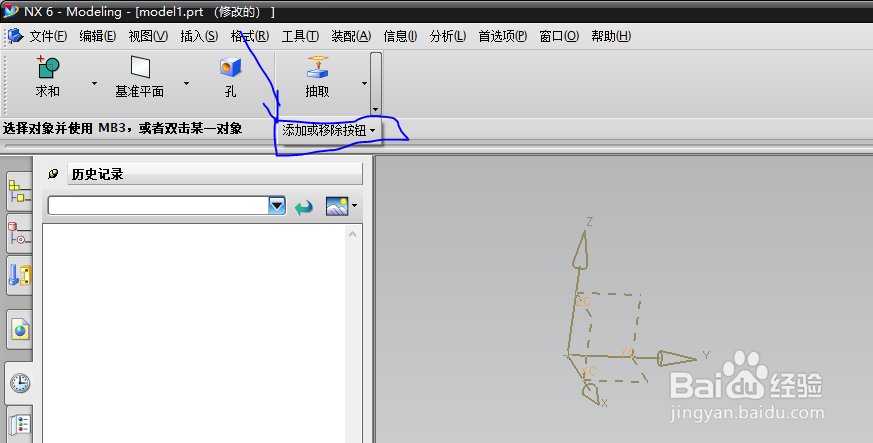
Task: Open the 添加或移除按钮 dropdown
Action: tap(328, 131)
